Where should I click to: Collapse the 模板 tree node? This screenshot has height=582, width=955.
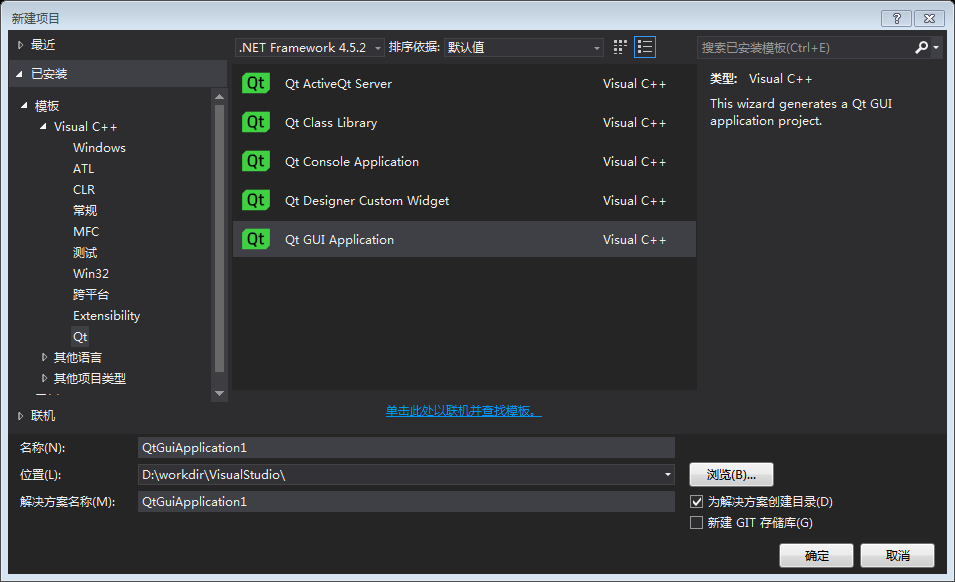(x=24, y=106)
